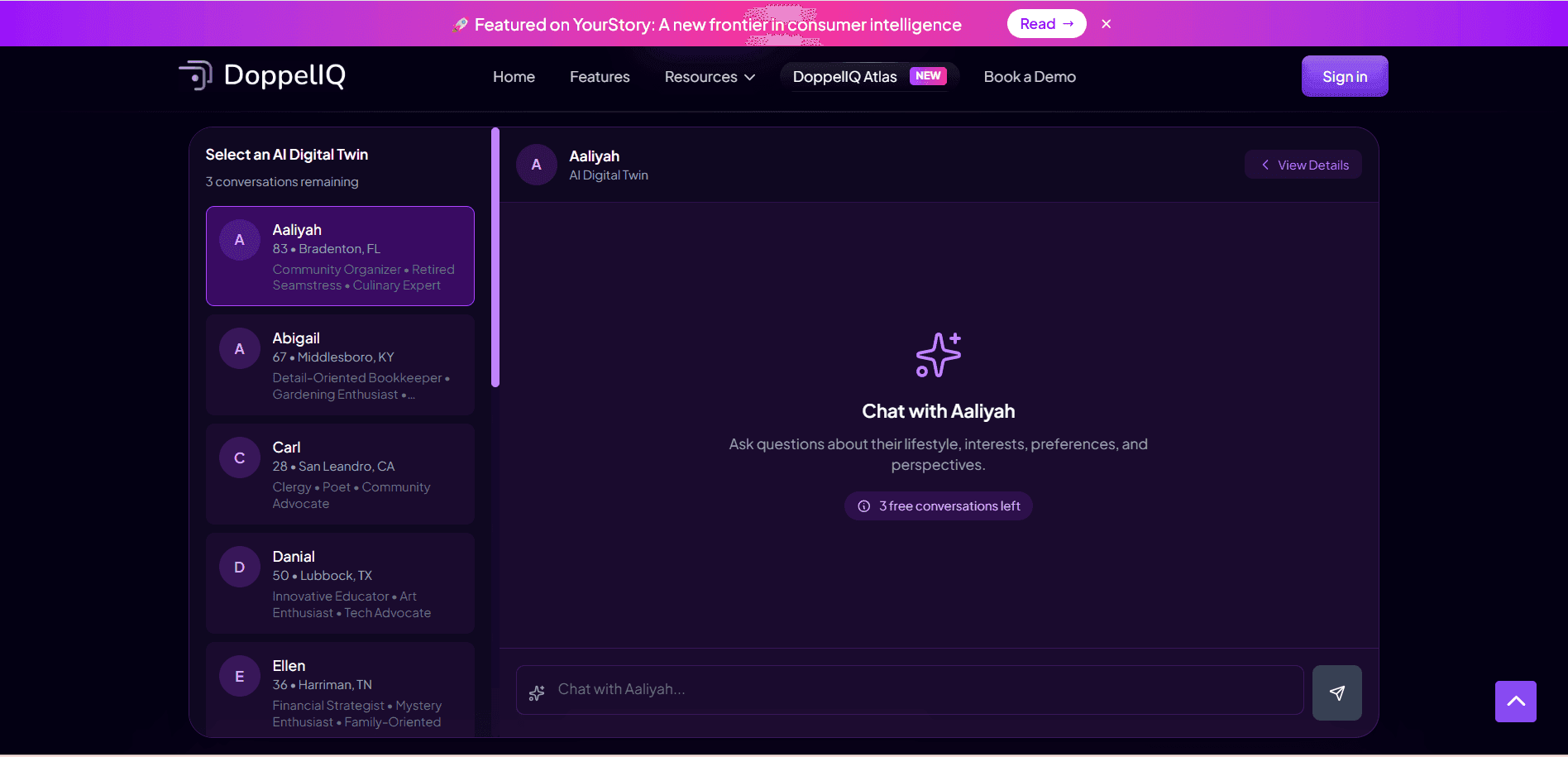This screenshot has width=1568, height=757.
Task: Click Read link in top banner
Action: (x=1046, y=24)
